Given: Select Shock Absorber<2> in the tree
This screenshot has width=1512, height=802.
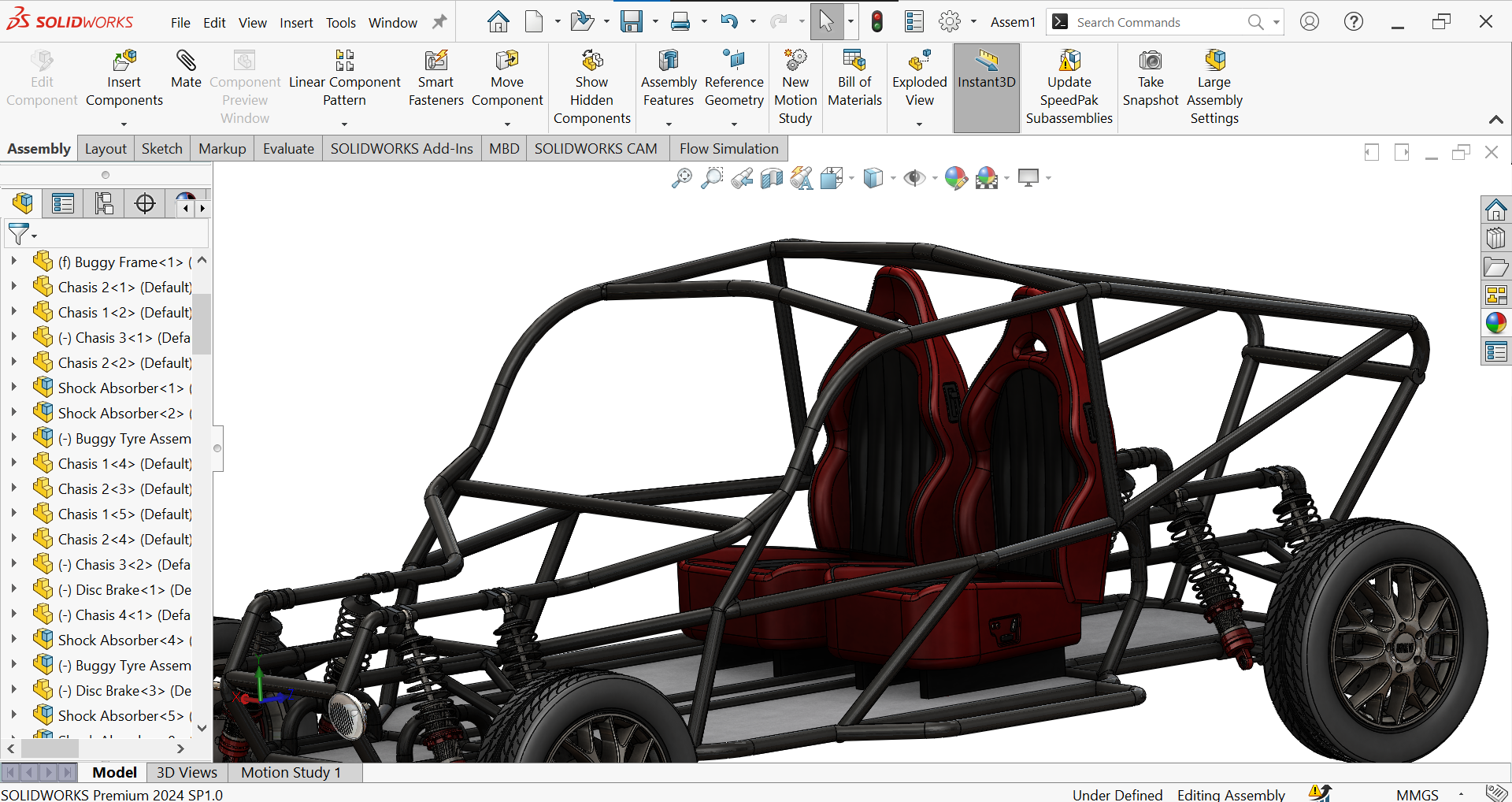Looking at the screenshot, I should pyautogui.click(x=120, y=413).
